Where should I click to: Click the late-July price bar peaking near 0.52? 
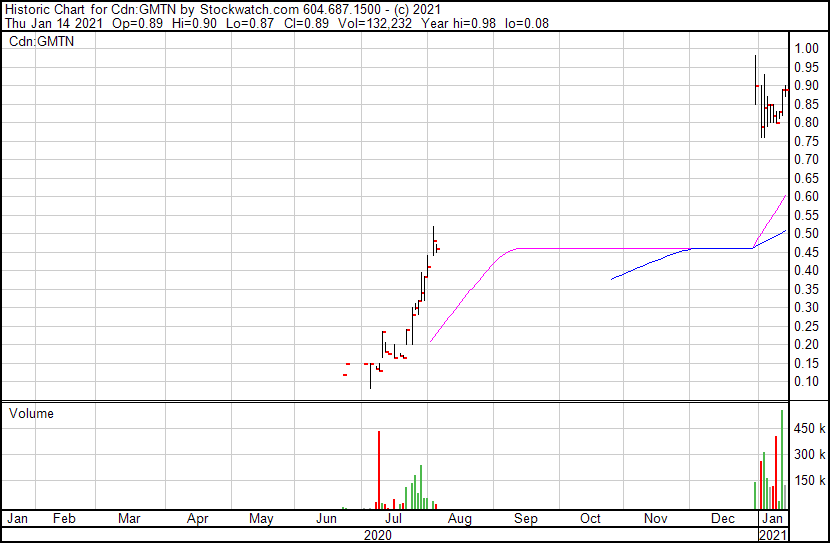pyautogui.click(x=434, y=241)
